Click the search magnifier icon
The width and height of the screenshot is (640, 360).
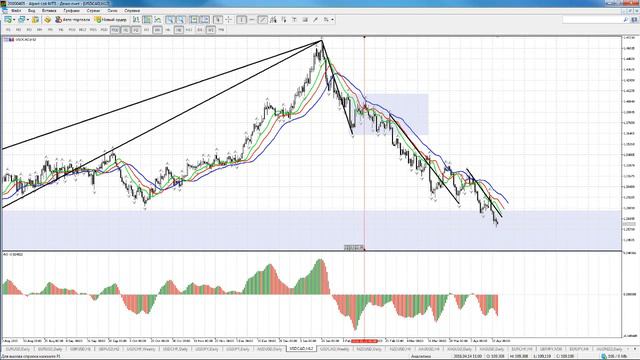click(x=626, y=20)
